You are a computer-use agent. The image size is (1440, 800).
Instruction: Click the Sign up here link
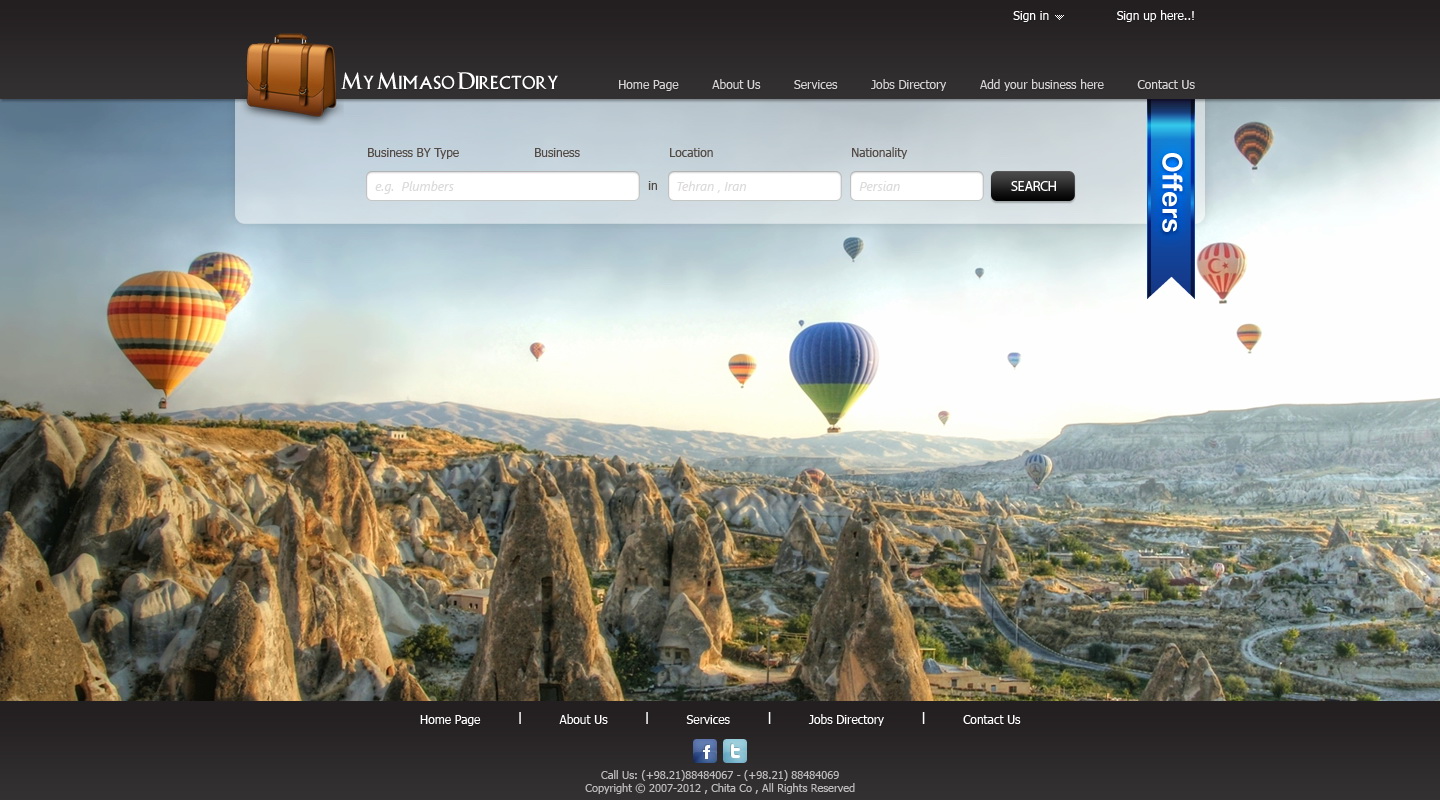click(x=1155, y=16)
